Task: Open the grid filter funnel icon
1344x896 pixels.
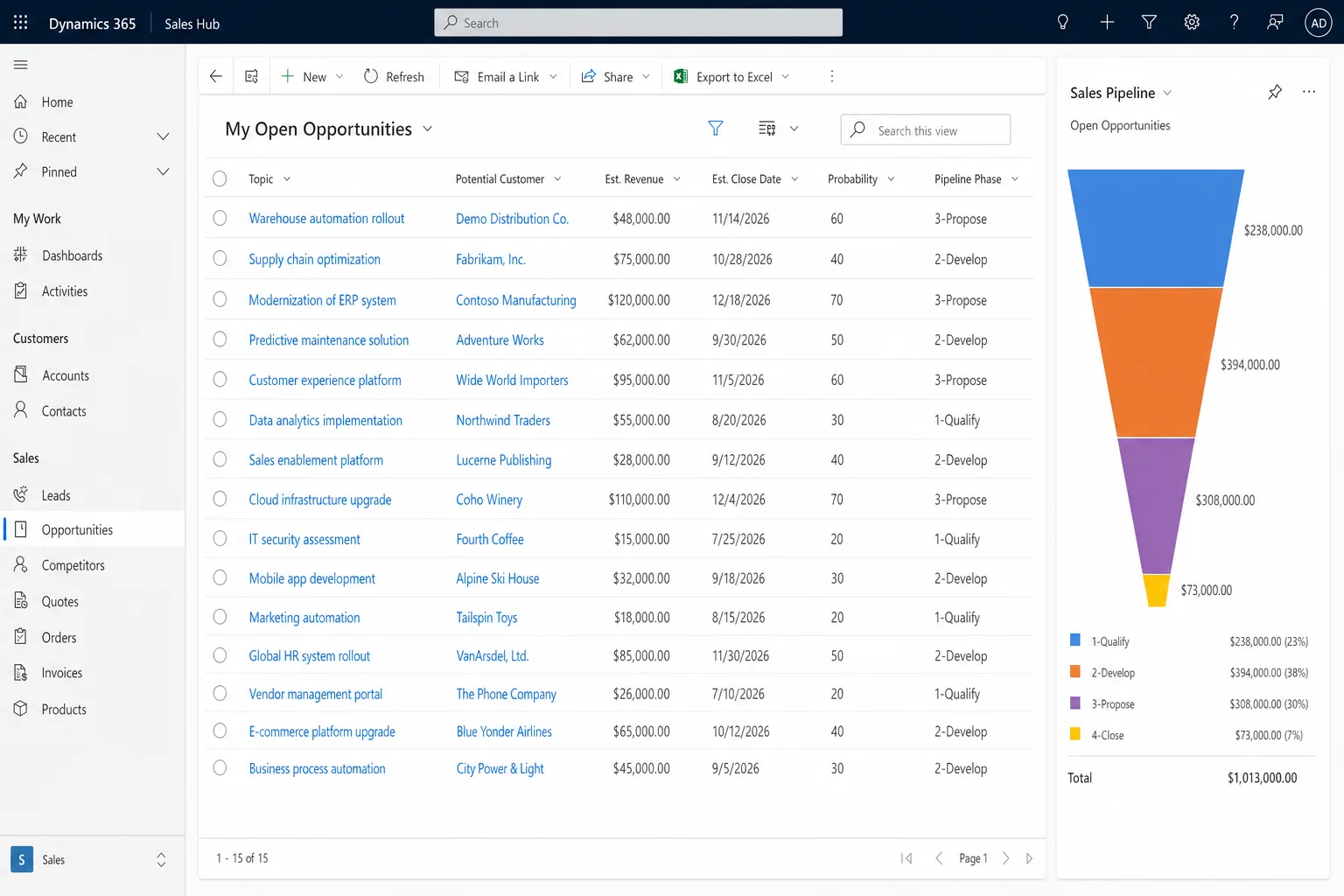Action: [716, 129]
